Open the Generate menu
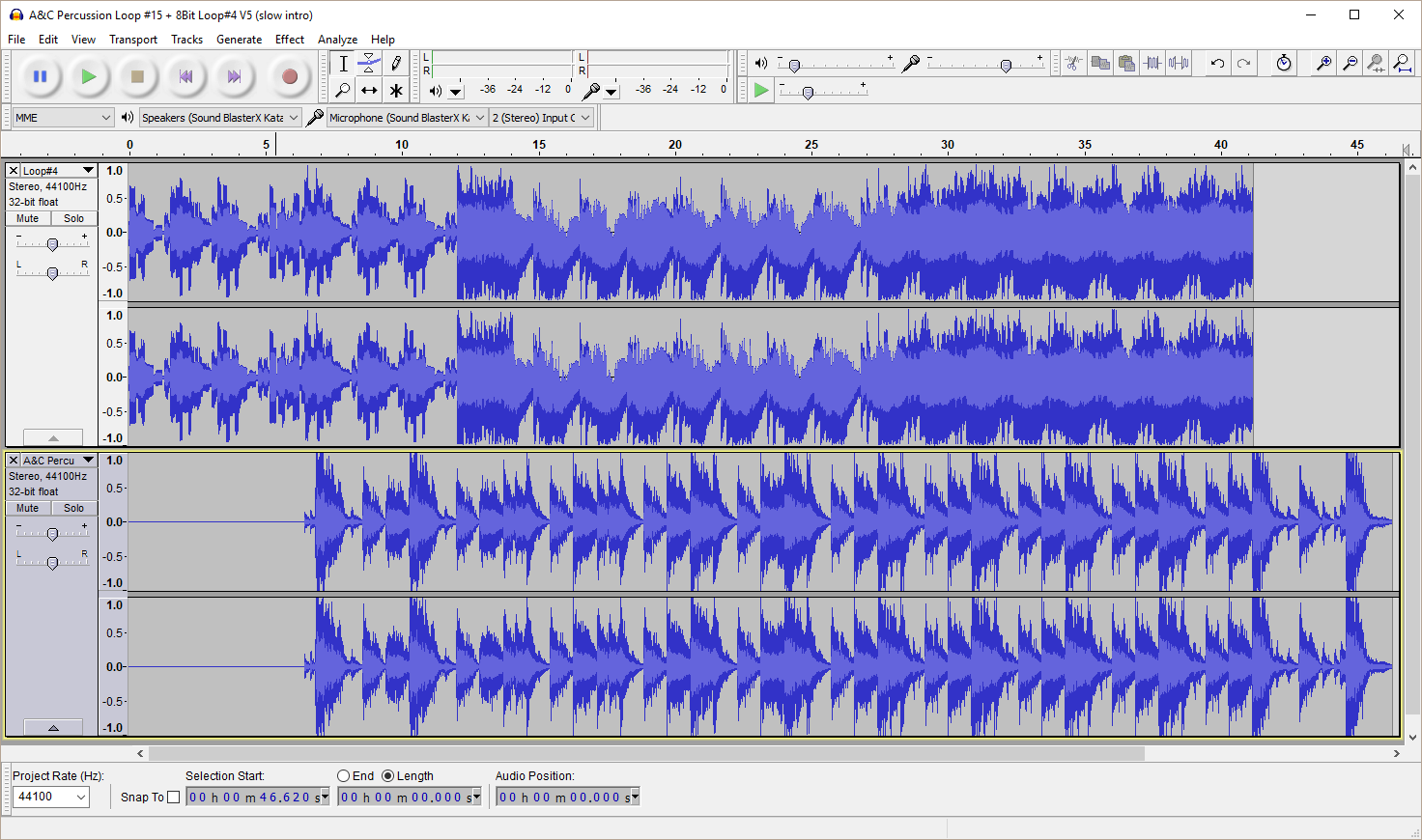1422x840 pixels. [x=239, y=40]
